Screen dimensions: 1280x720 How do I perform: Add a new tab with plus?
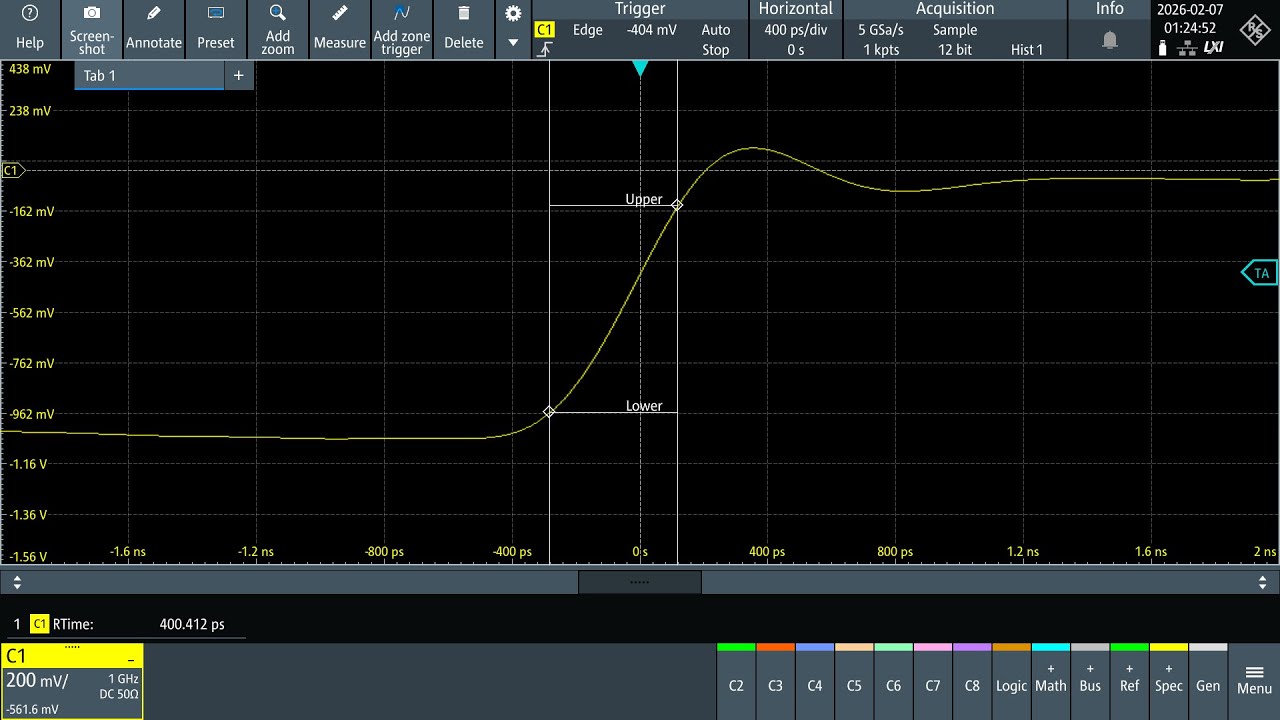click(x=238, y=75)
